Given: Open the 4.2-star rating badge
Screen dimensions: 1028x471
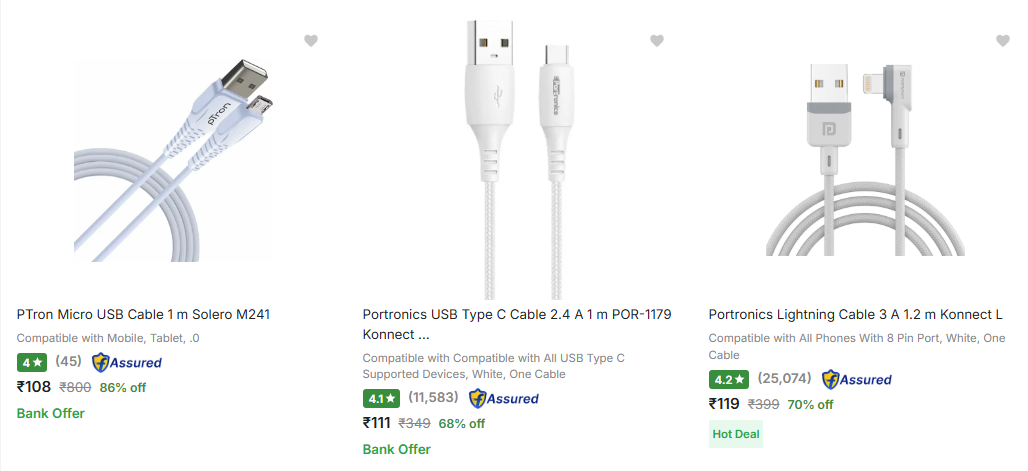Looking at the screenshot, I should 727,380.
